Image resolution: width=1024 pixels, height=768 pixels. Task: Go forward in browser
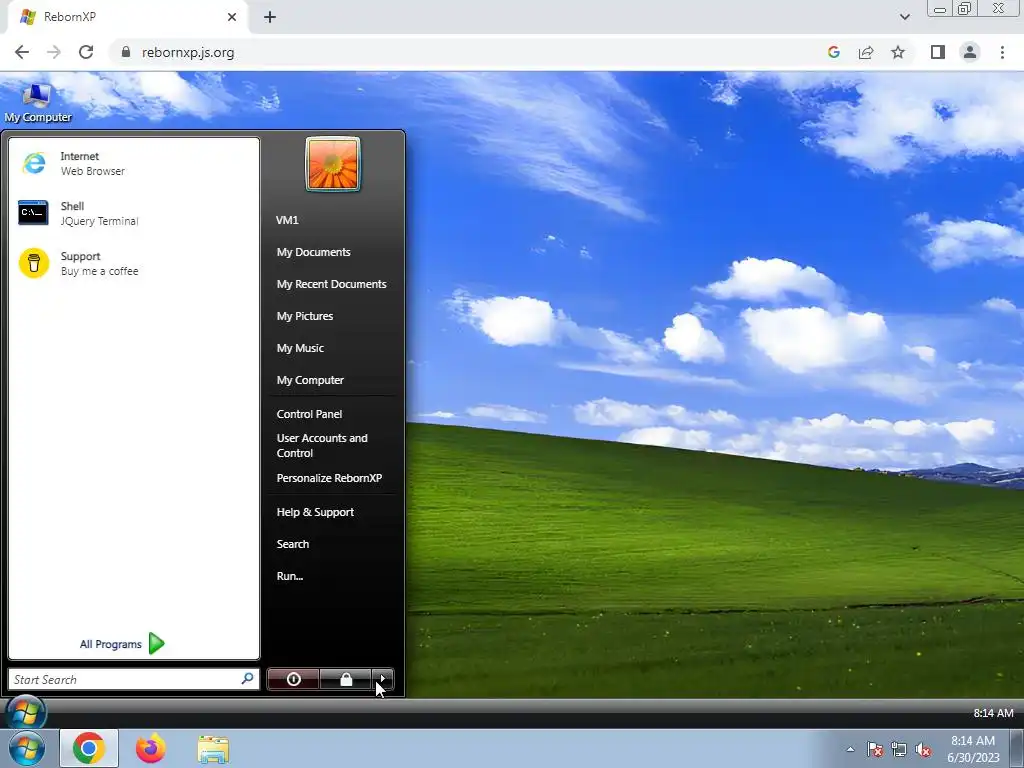54,52
